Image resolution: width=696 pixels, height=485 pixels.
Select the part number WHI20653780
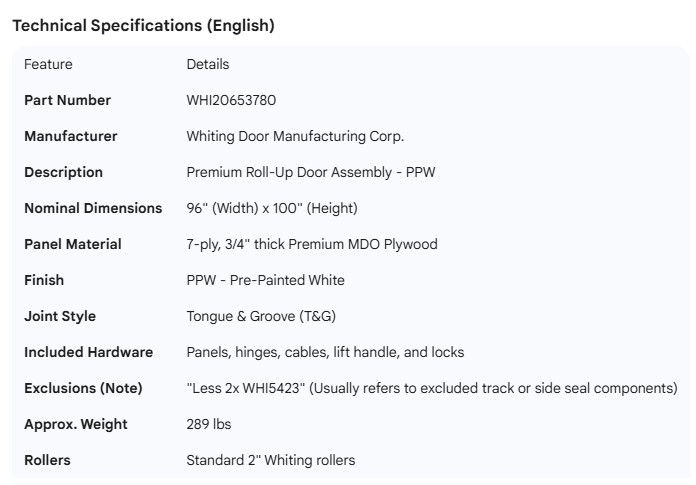(x=231, y=100)
